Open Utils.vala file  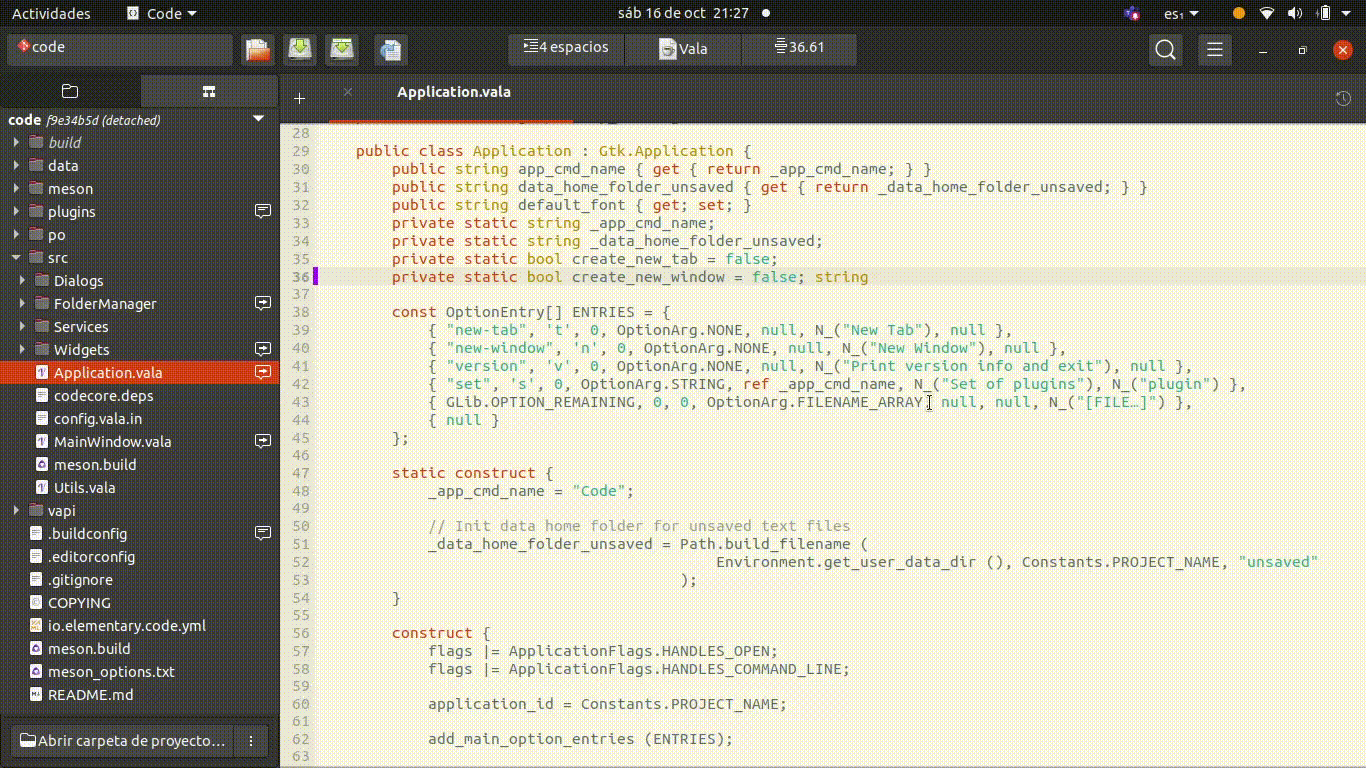139,487
